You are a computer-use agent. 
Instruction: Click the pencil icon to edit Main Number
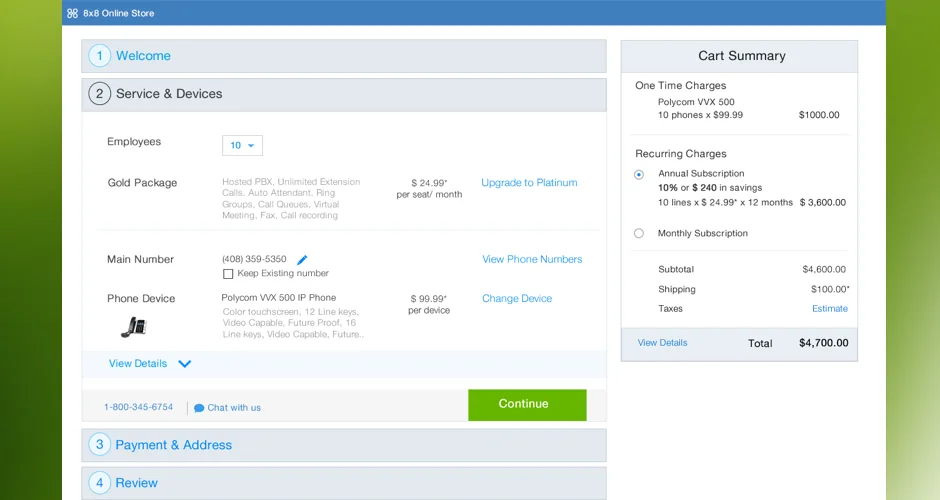pos(302,260)
